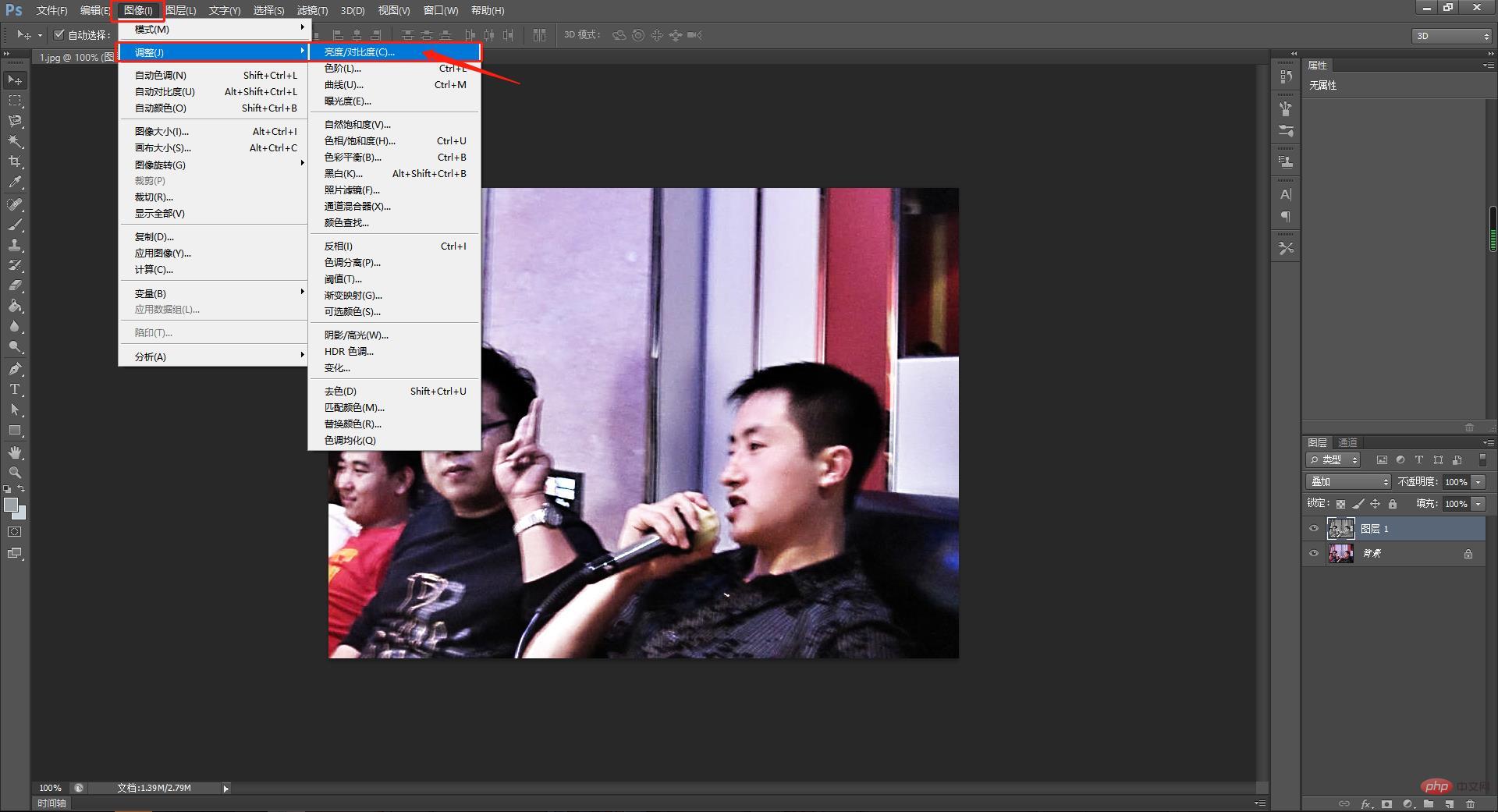Select the Move tool
The image size is (1498, 812).
15,80
